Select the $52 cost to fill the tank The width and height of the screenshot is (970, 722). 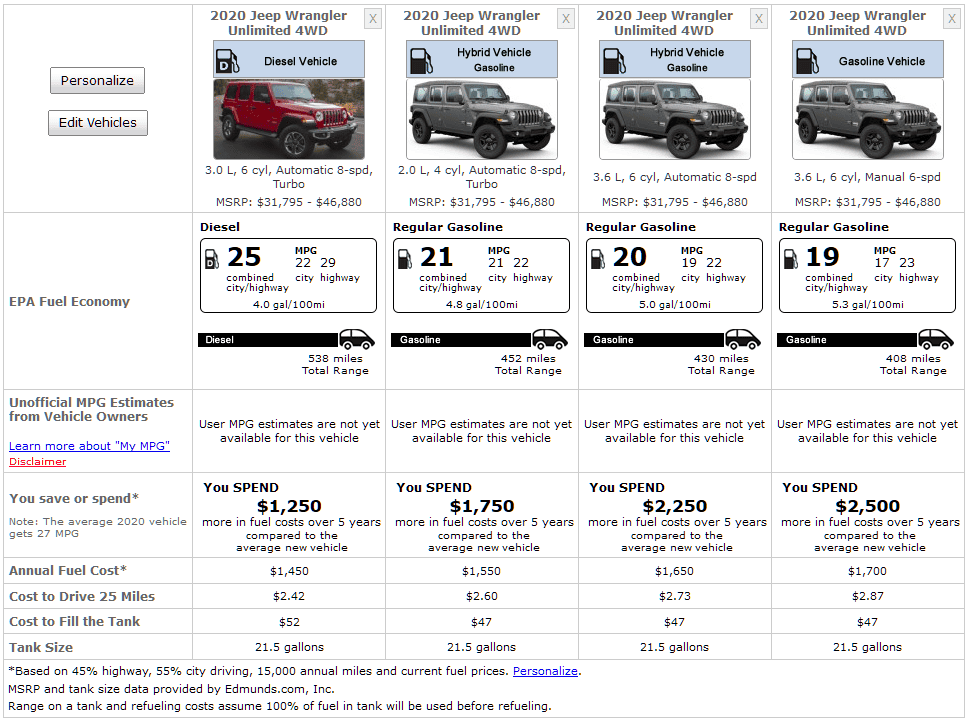click(x=289, y=622)
